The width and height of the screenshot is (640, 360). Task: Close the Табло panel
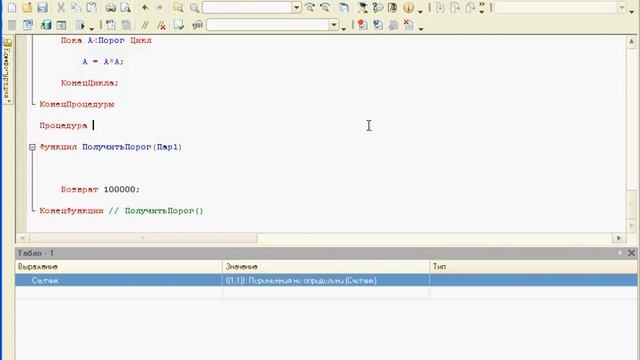tap(631, 253)
